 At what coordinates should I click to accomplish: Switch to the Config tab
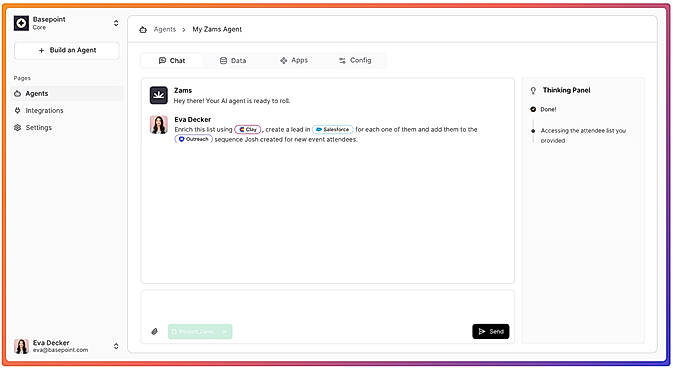[x=355, y=61]
